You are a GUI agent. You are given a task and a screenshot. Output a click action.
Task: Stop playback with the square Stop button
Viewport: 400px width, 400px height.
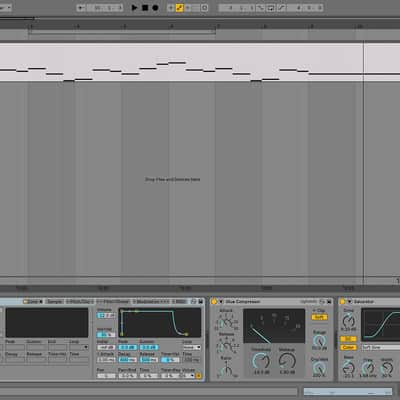145,7
